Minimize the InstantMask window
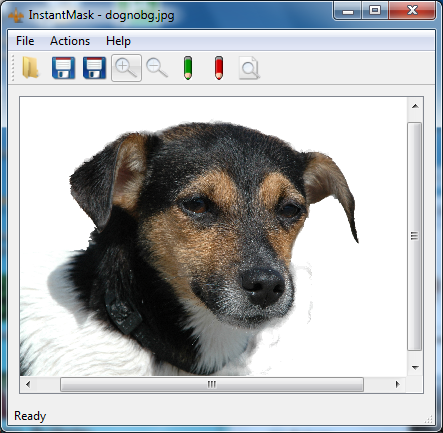 pos(347,11)
